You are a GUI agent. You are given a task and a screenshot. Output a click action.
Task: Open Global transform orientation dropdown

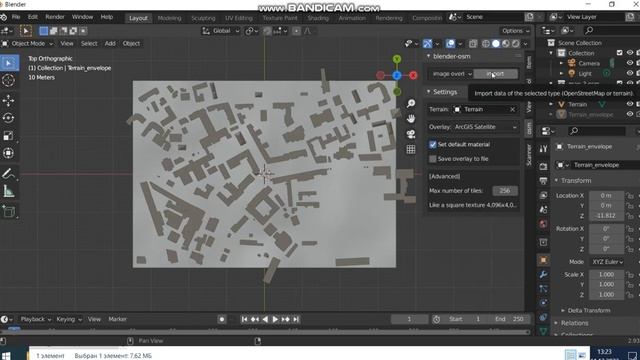[x=221, y=31]
